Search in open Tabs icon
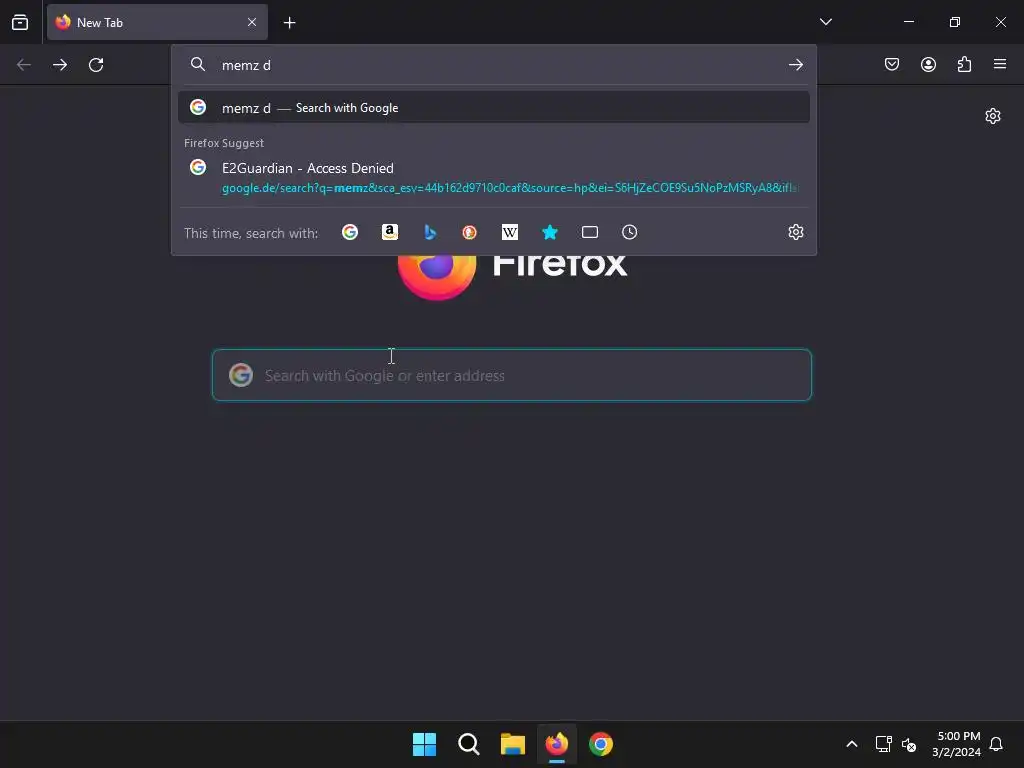 (590, 232)
